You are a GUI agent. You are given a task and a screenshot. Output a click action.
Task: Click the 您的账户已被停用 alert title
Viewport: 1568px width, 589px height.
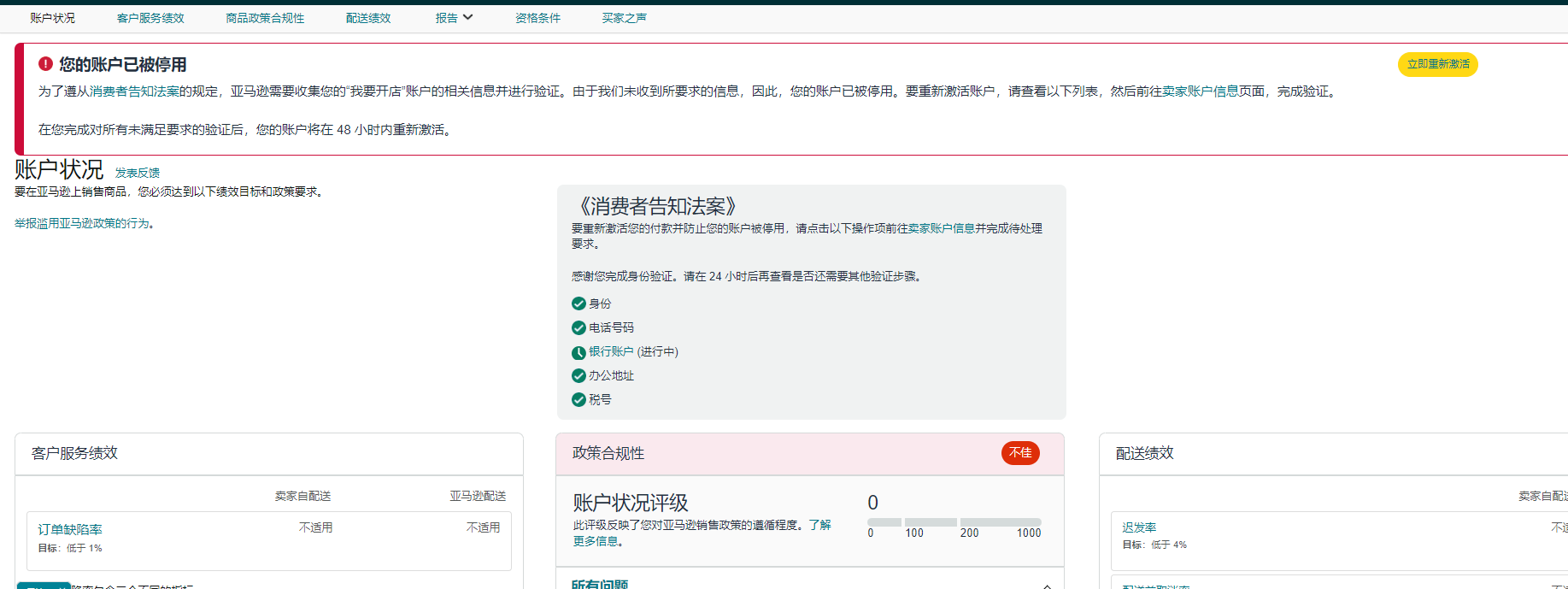[x=123, y=65]
